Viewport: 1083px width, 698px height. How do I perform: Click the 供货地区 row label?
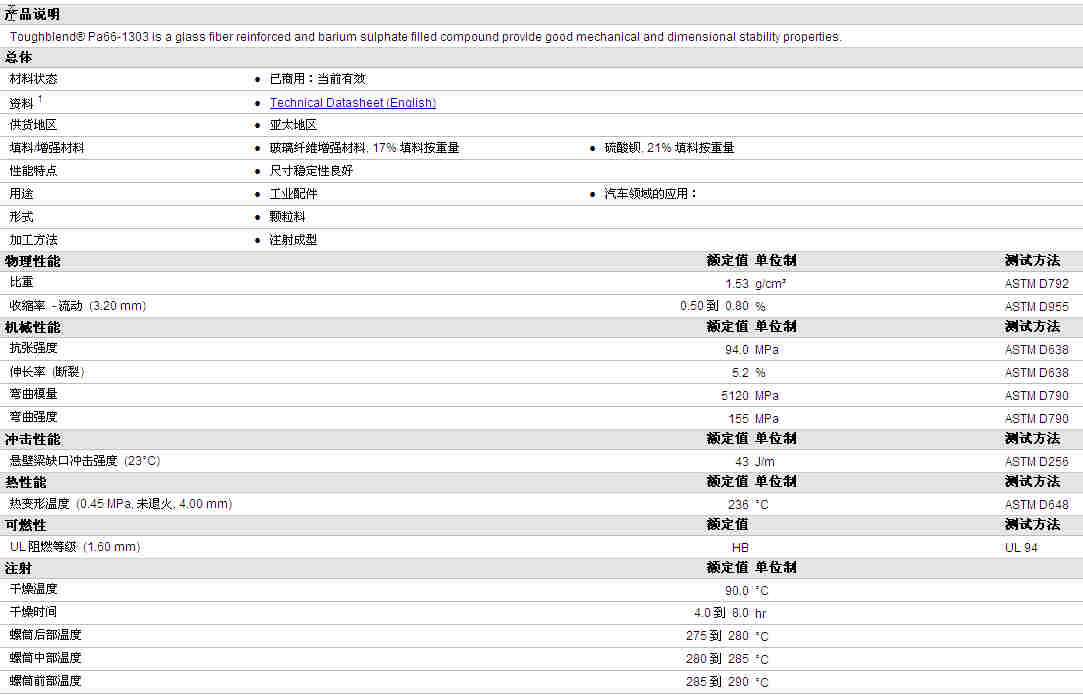tap(33, 125)
